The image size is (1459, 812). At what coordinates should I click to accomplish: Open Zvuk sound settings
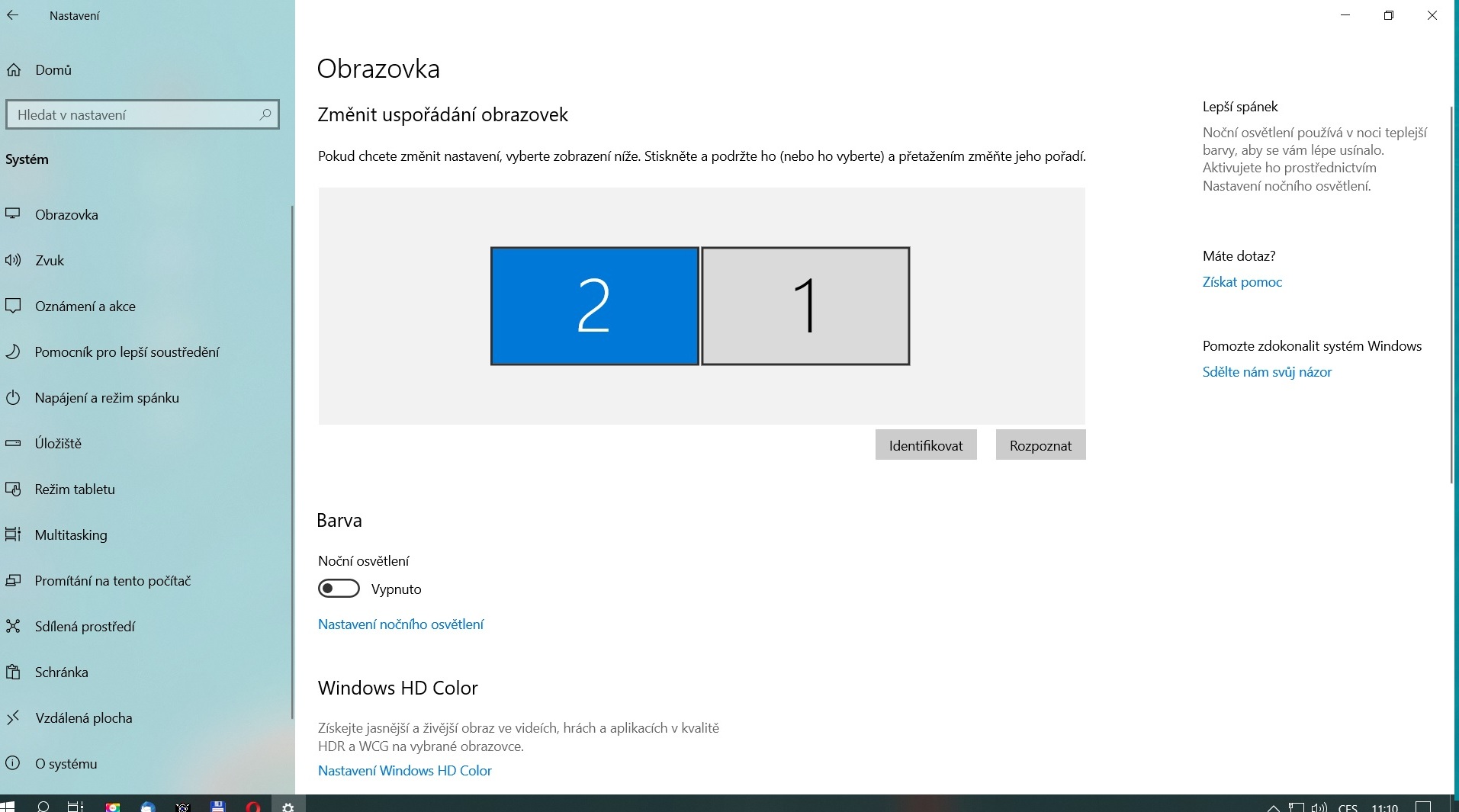50,261
